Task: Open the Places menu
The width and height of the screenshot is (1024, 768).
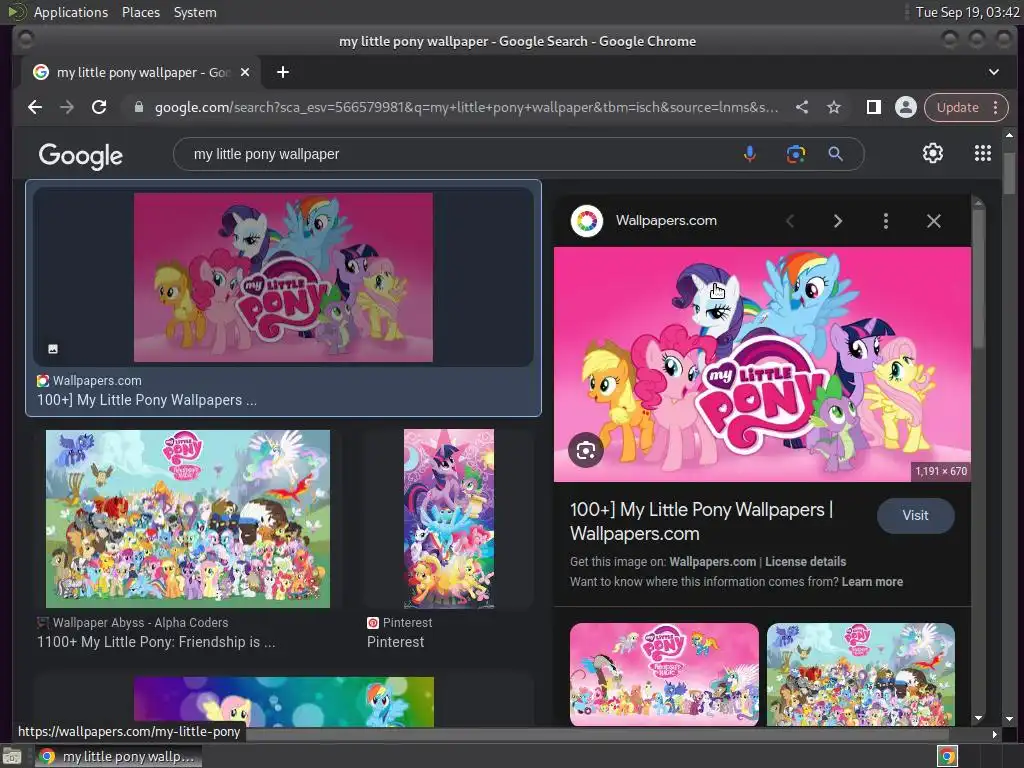Action: [140, 12]
